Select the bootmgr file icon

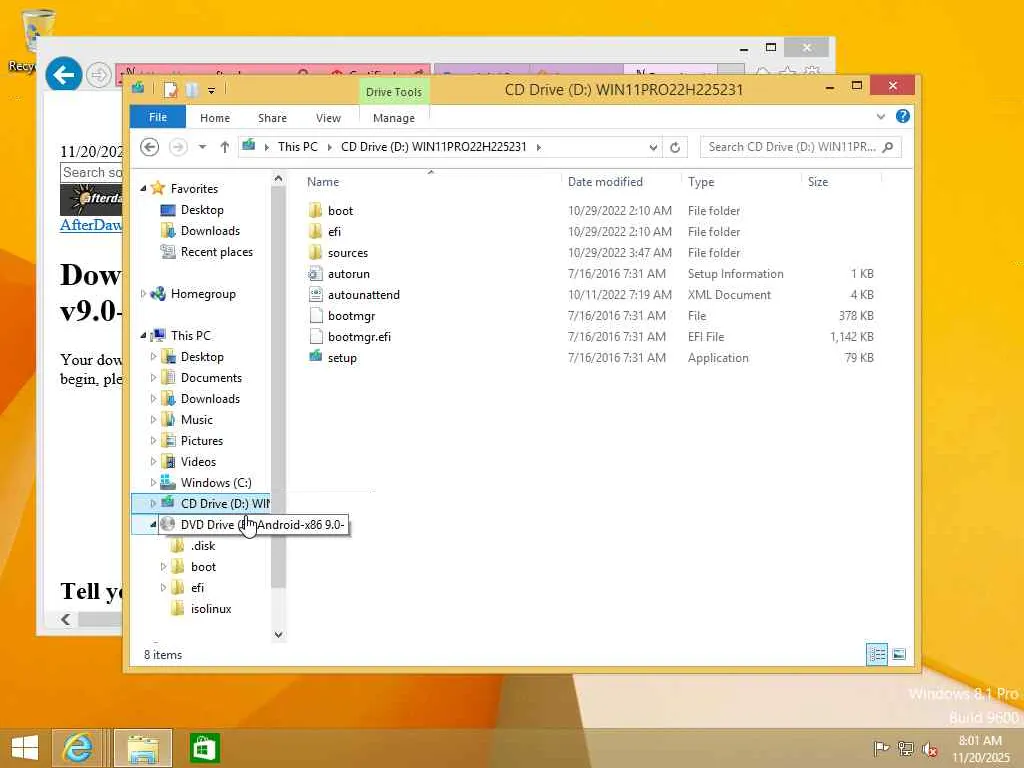tap(315, 315)
